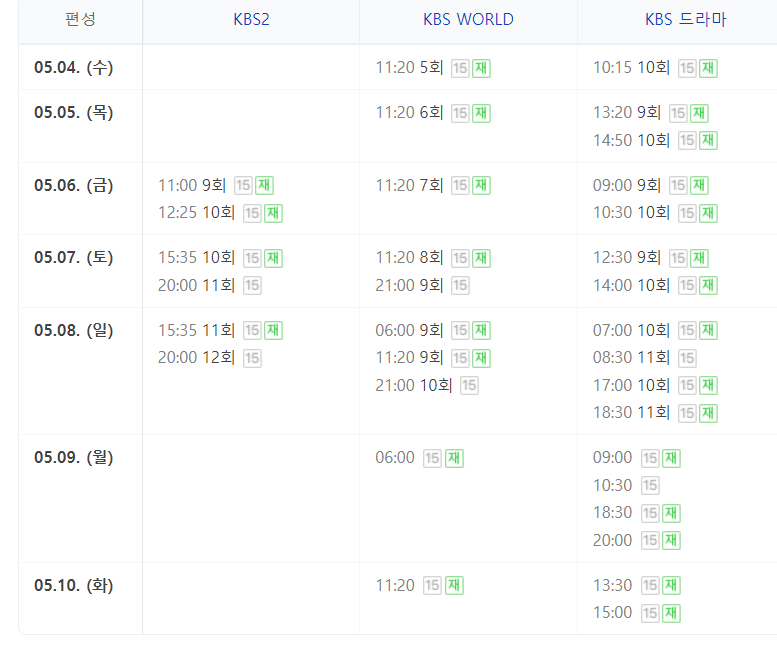Viewport: 777px width, 651px height.
Task: Click the 15 rating badge beside 08:30 11회
Action: (687, 358)
